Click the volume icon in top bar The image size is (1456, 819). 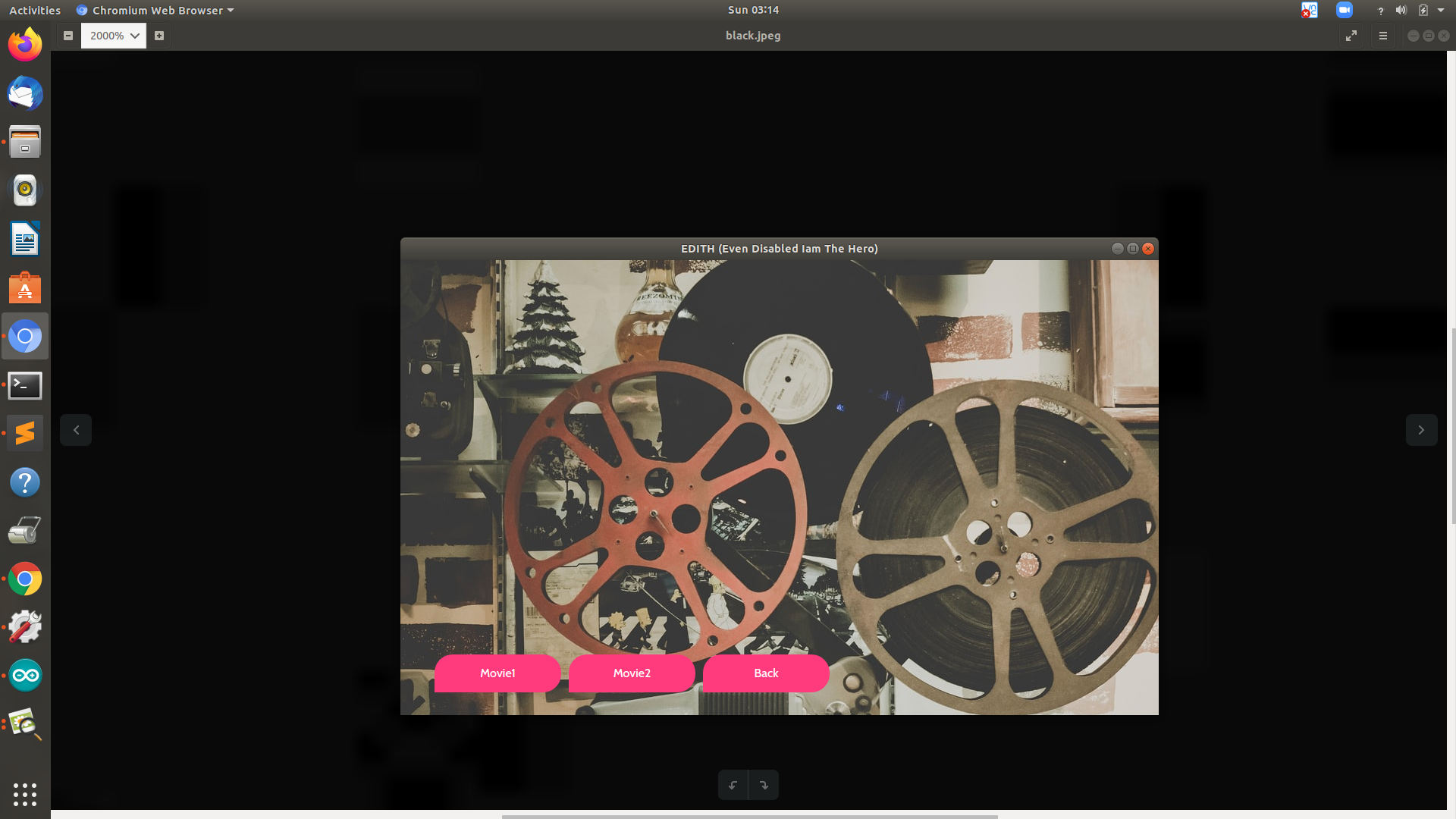[x=1401, y=10]
